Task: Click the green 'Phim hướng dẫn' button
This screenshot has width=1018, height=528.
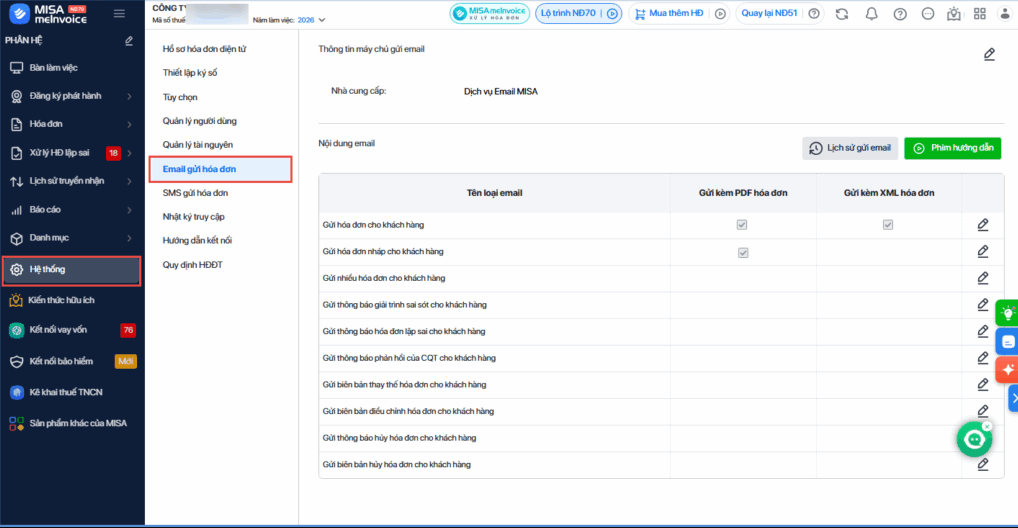Action: 952,148
